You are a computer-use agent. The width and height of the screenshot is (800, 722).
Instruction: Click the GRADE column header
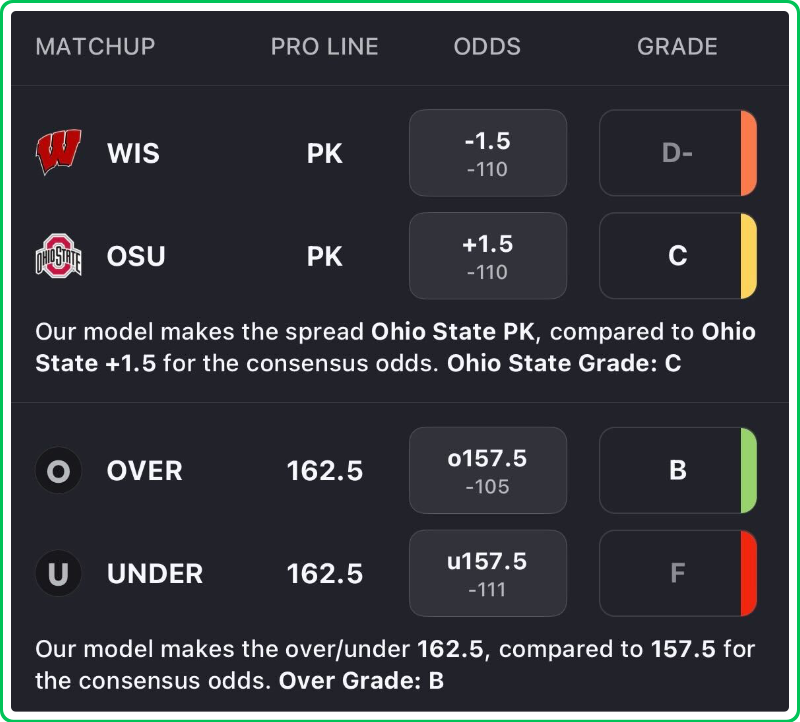pyautogui.click(x=677, y=47)
